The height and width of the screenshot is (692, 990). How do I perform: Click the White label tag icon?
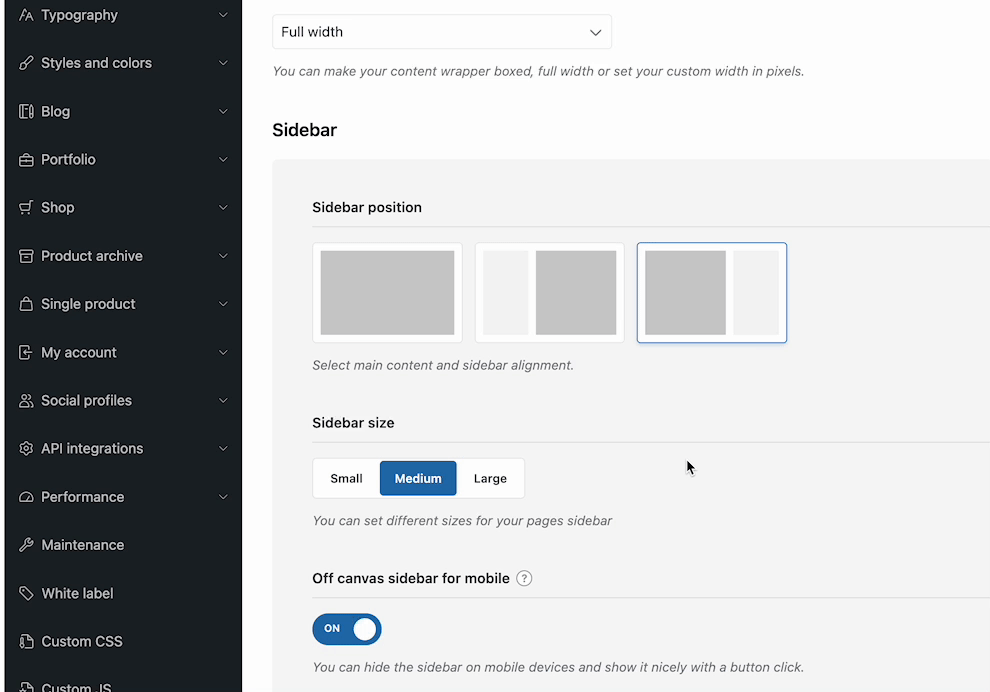26,593
